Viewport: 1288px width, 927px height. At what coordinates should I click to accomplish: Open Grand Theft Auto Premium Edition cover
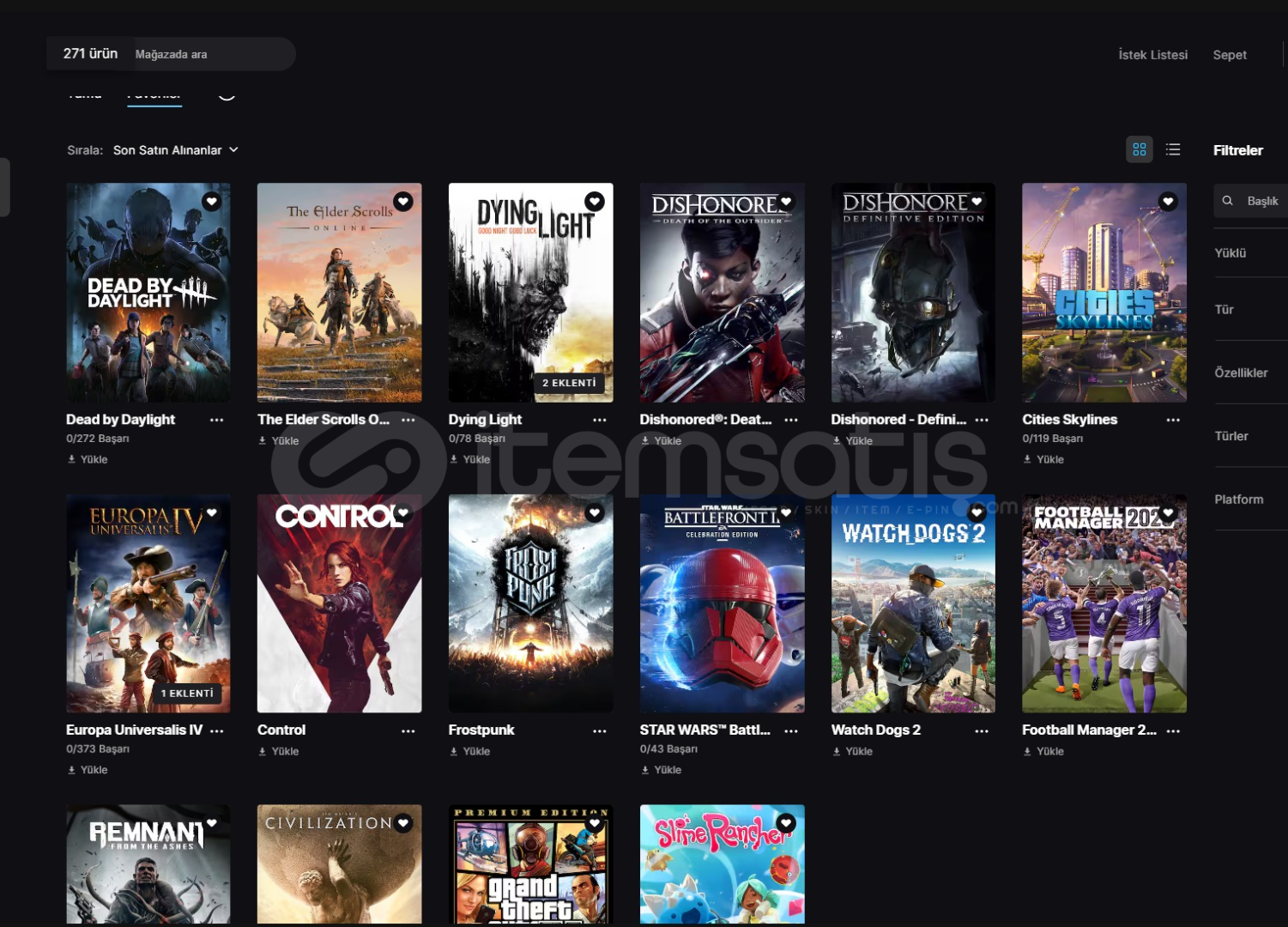(531, 864)
